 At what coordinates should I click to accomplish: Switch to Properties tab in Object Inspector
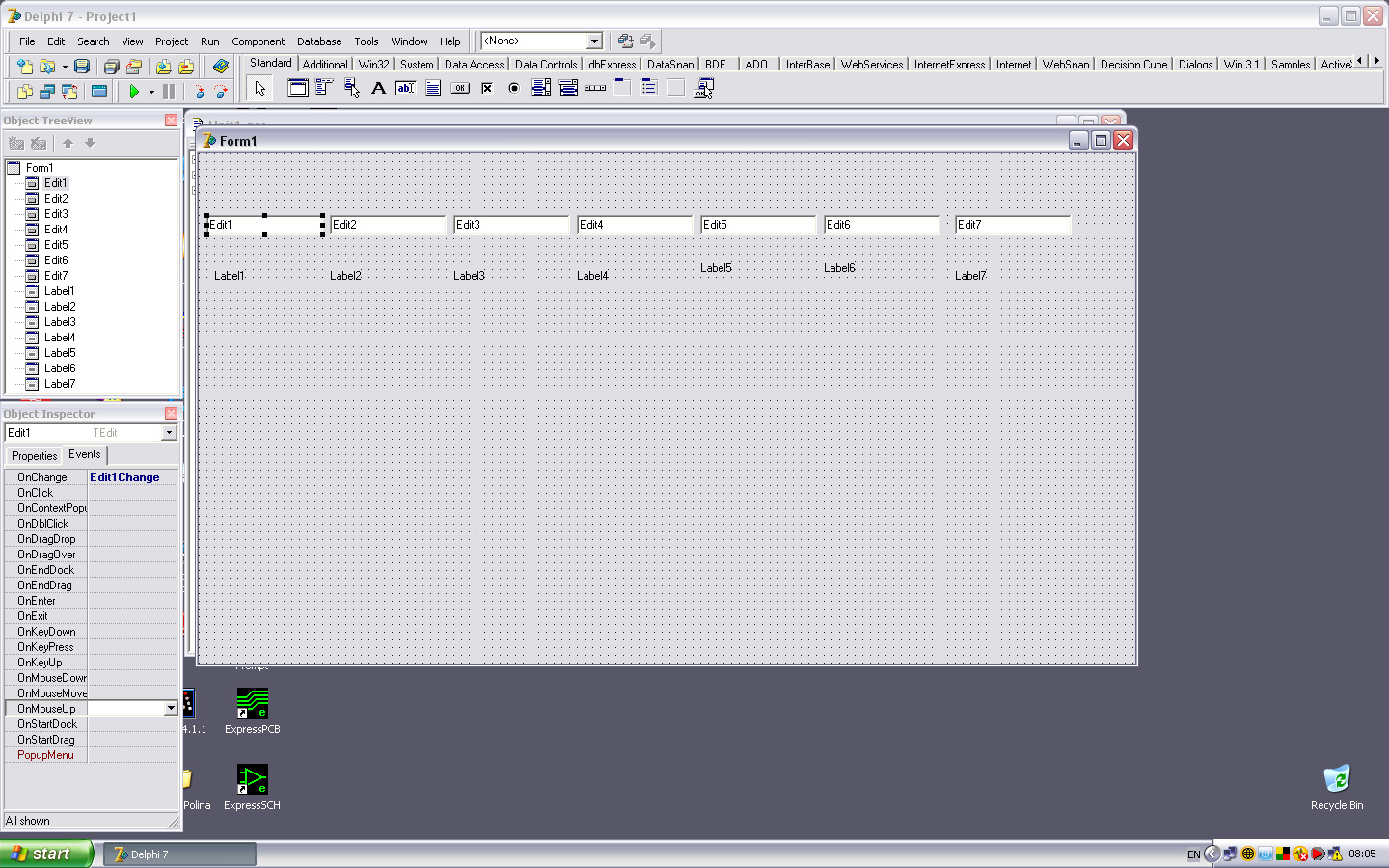coord(35,456)
